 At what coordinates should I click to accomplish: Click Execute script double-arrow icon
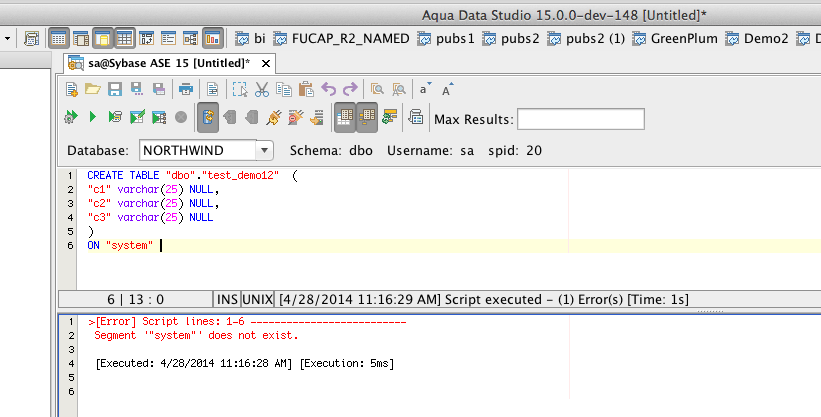pyautogui.click(x=71, y=117)
